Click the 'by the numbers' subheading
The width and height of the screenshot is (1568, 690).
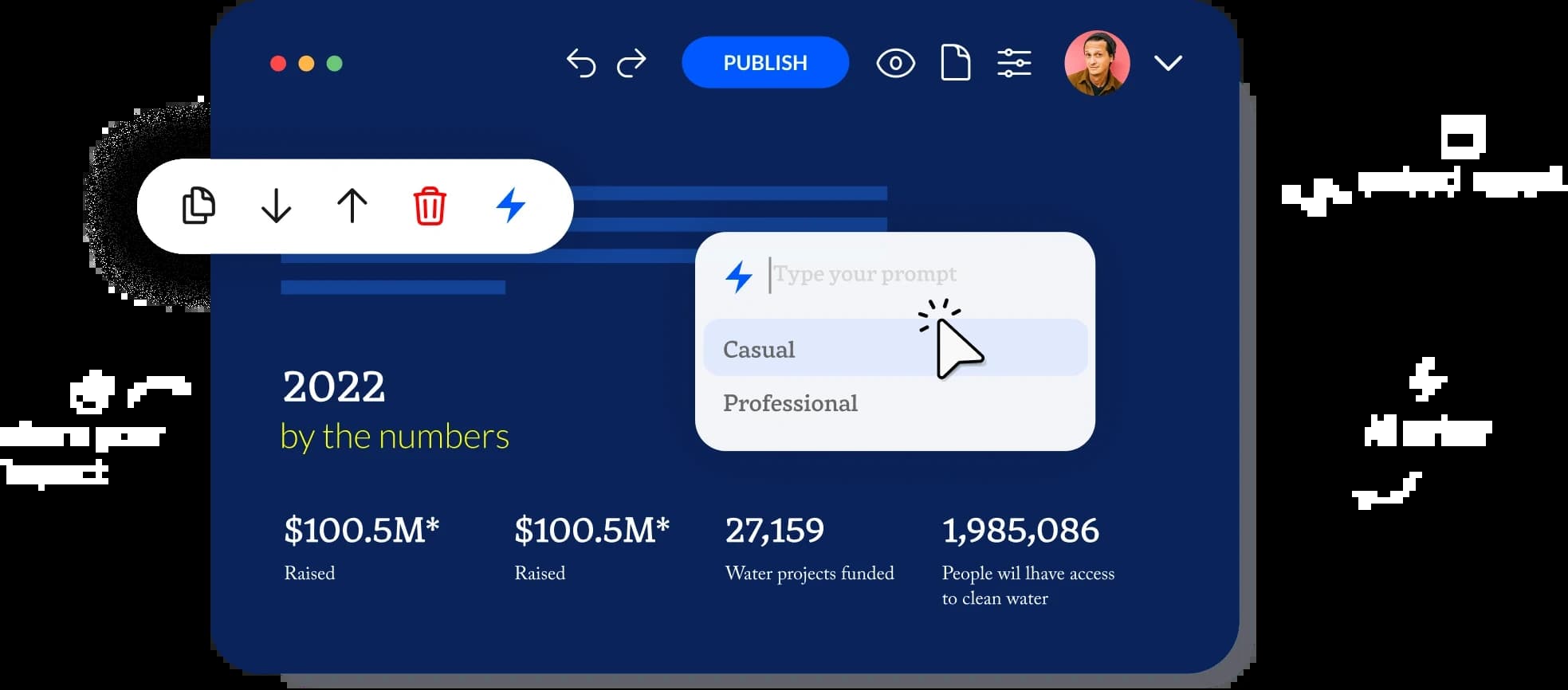click(395, 437)
